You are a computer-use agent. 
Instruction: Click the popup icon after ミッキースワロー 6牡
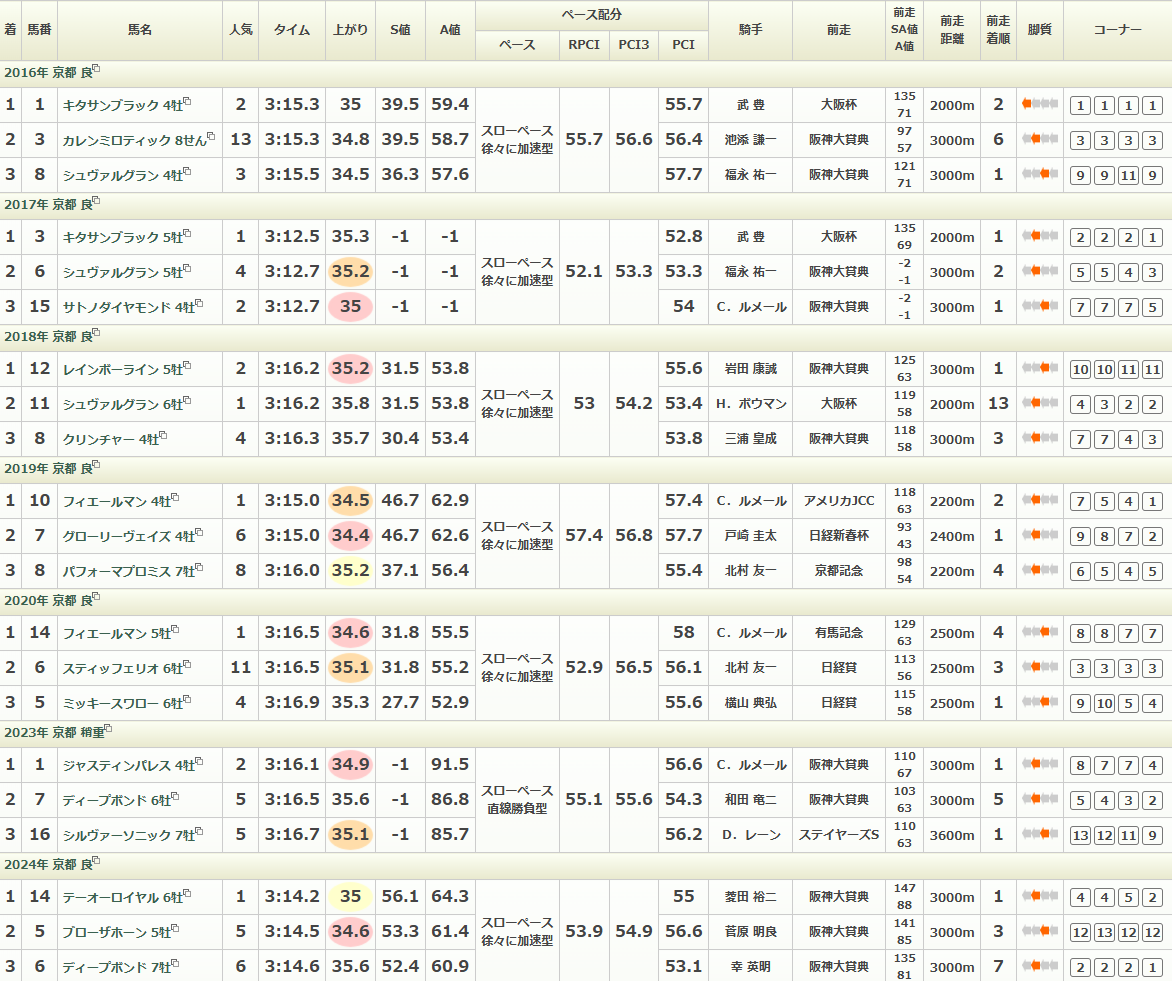pos(187,701)
